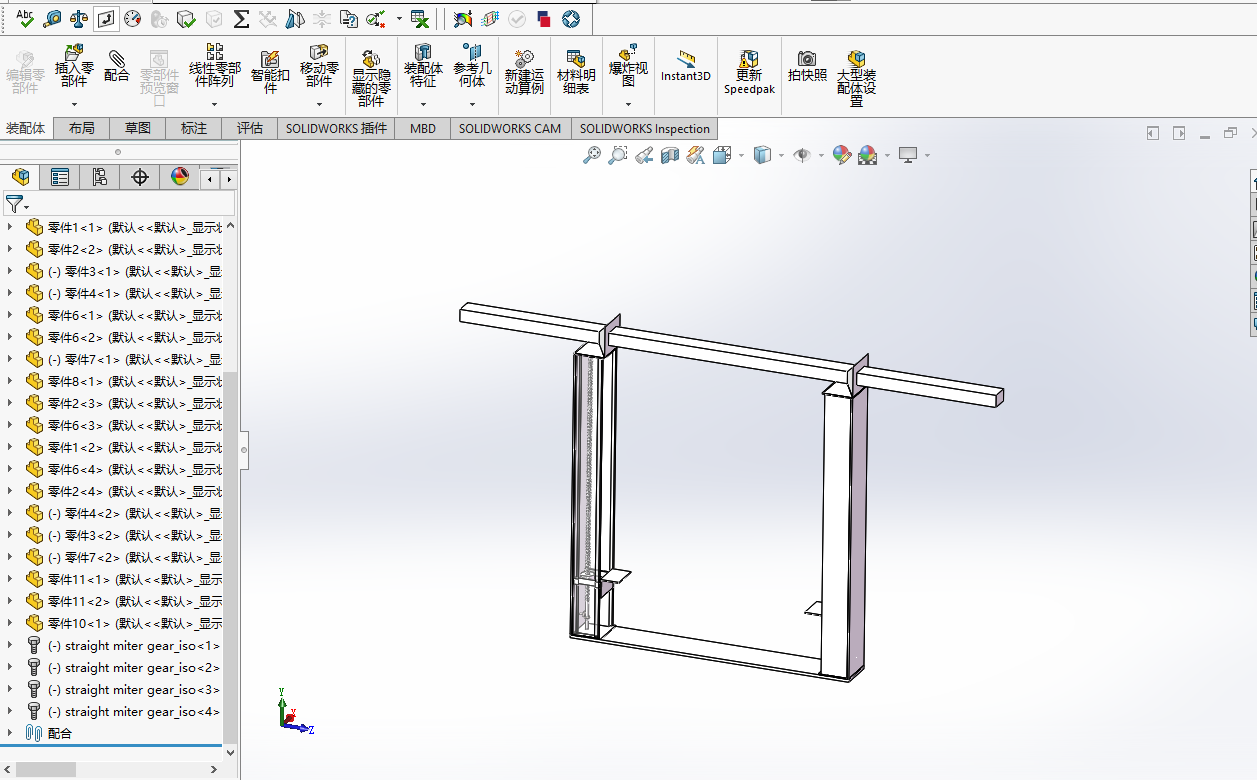Image resolution: width=1257 pixels, height=780 pixels.
Task: Expand the 配合 mates folder in tree
Action: [10, 733]
